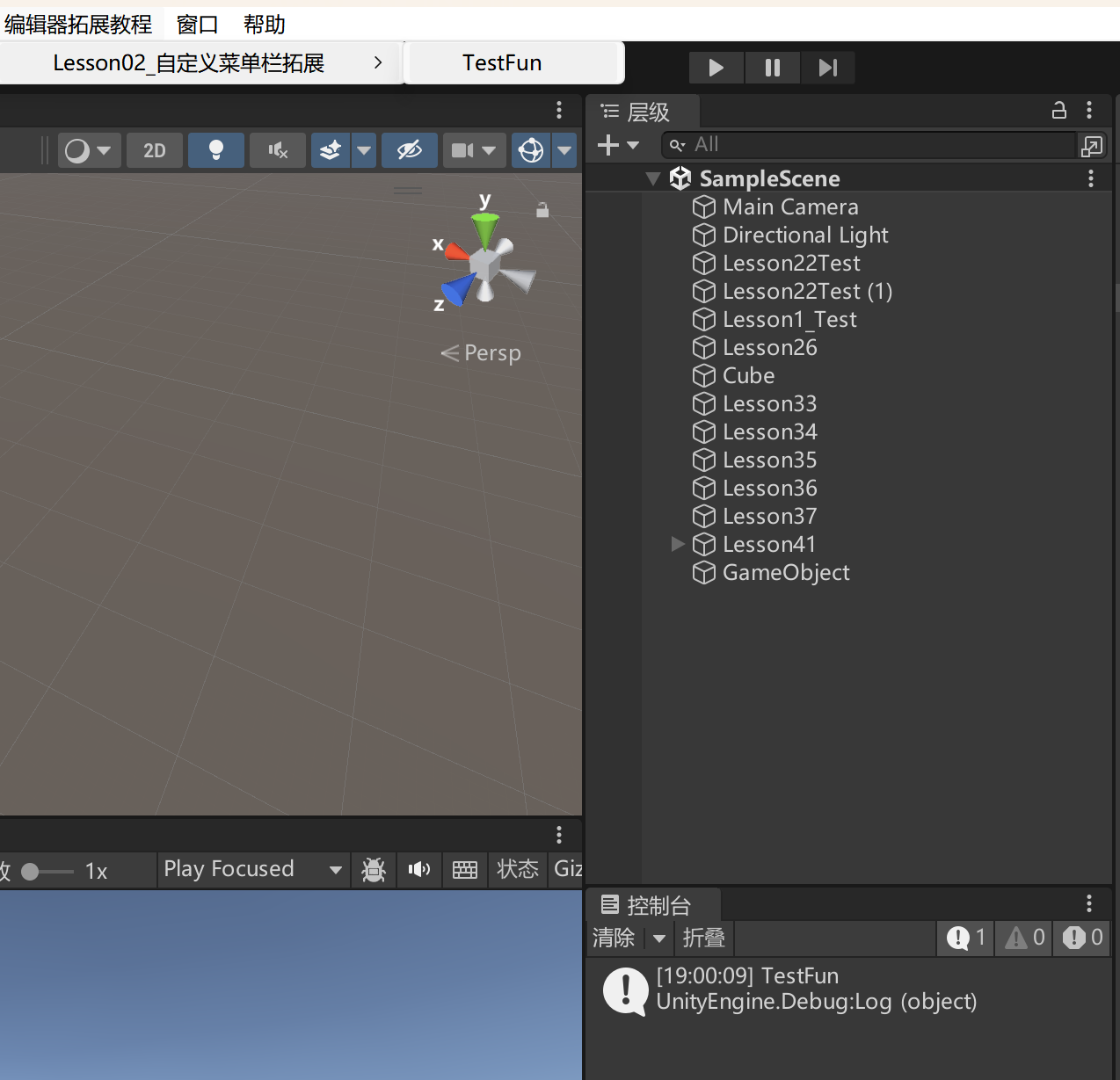The width and height of the screenshot is (1120, 1080).
Task: Toggle scene audio mute icon
Action: (x=278, y=150)
